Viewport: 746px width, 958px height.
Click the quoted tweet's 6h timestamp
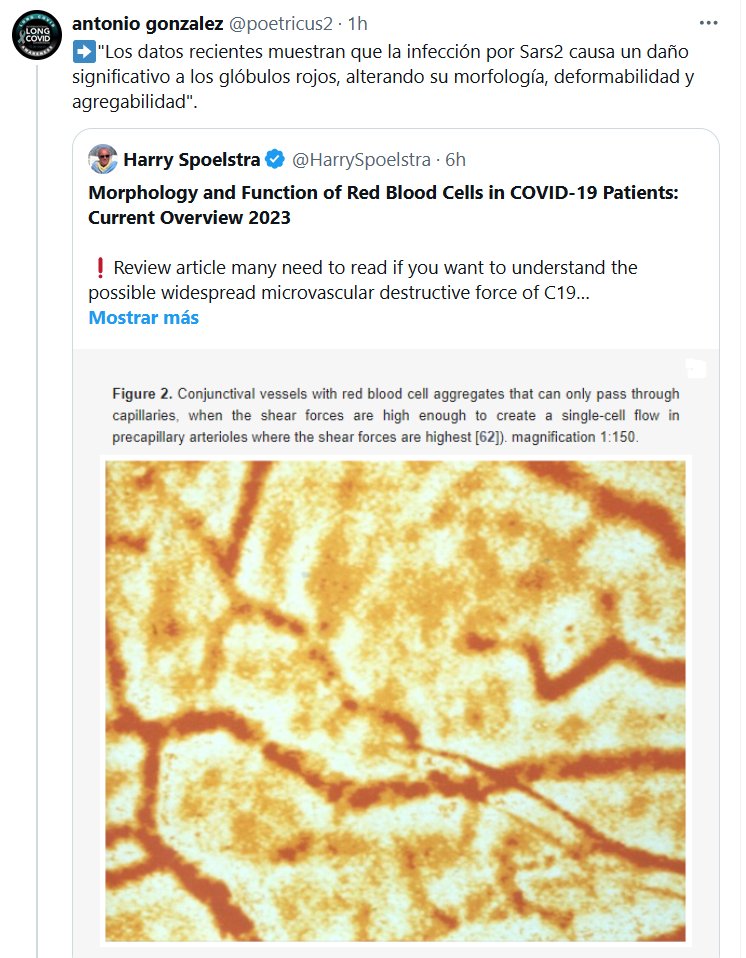454,160
